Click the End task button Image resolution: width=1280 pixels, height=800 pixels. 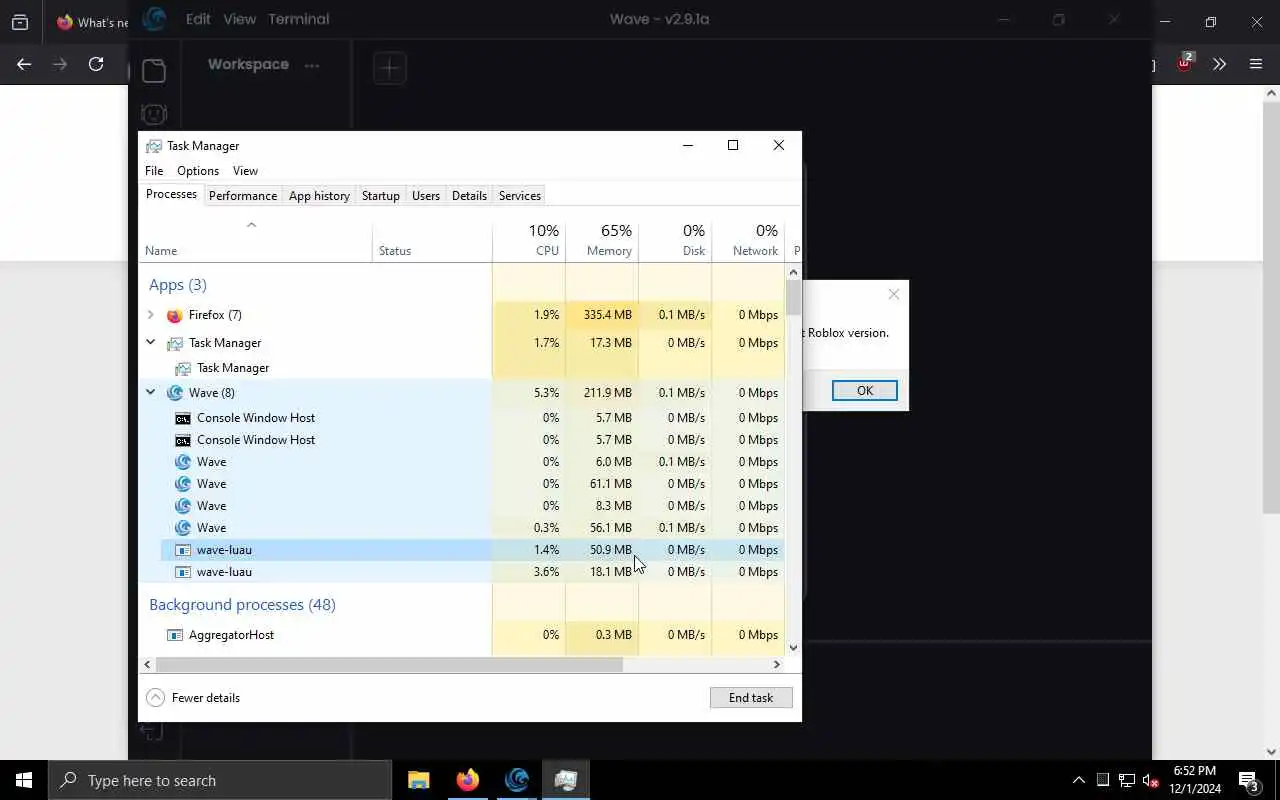(751, 698)
